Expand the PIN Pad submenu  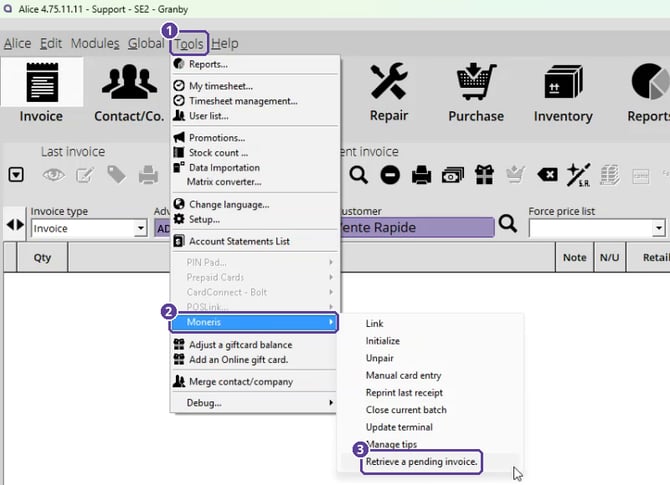(x=255, y=262)
